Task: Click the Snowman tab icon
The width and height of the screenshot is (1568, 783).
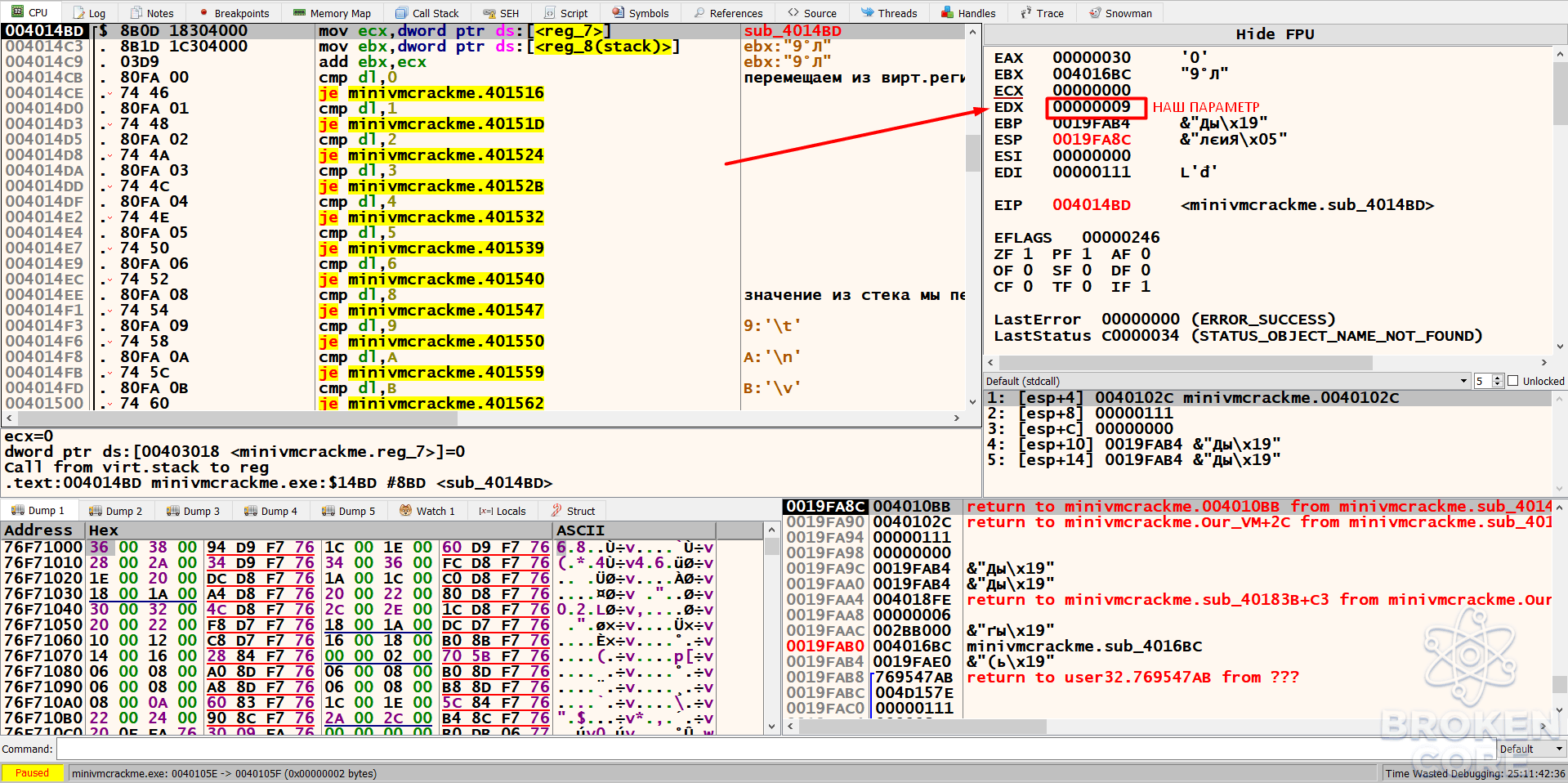Action: (x=1095, y=13)
